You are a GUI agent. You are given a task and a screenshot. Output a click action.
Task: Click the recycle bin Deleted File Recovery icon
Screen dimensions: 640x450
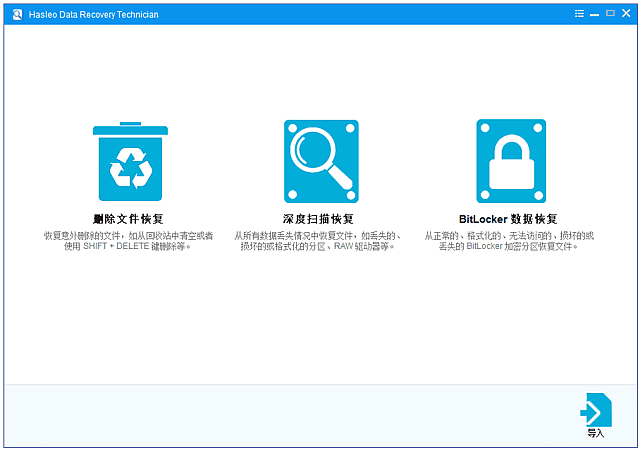point(128,163)
